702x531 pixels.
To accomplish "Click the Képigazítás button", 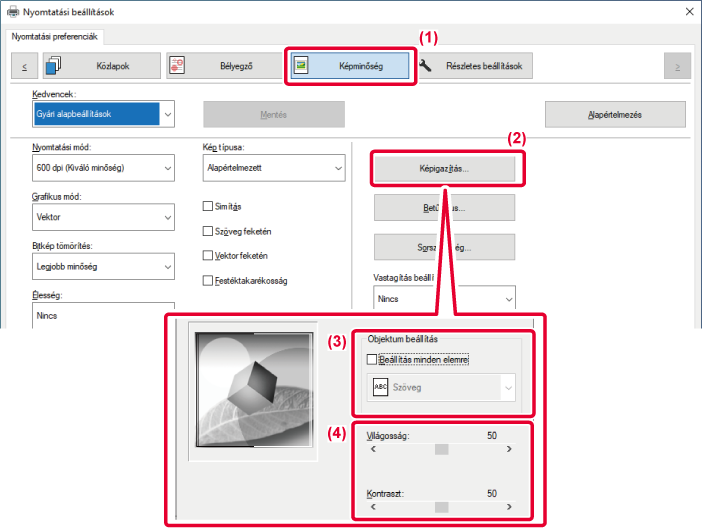I will point(444,169).
